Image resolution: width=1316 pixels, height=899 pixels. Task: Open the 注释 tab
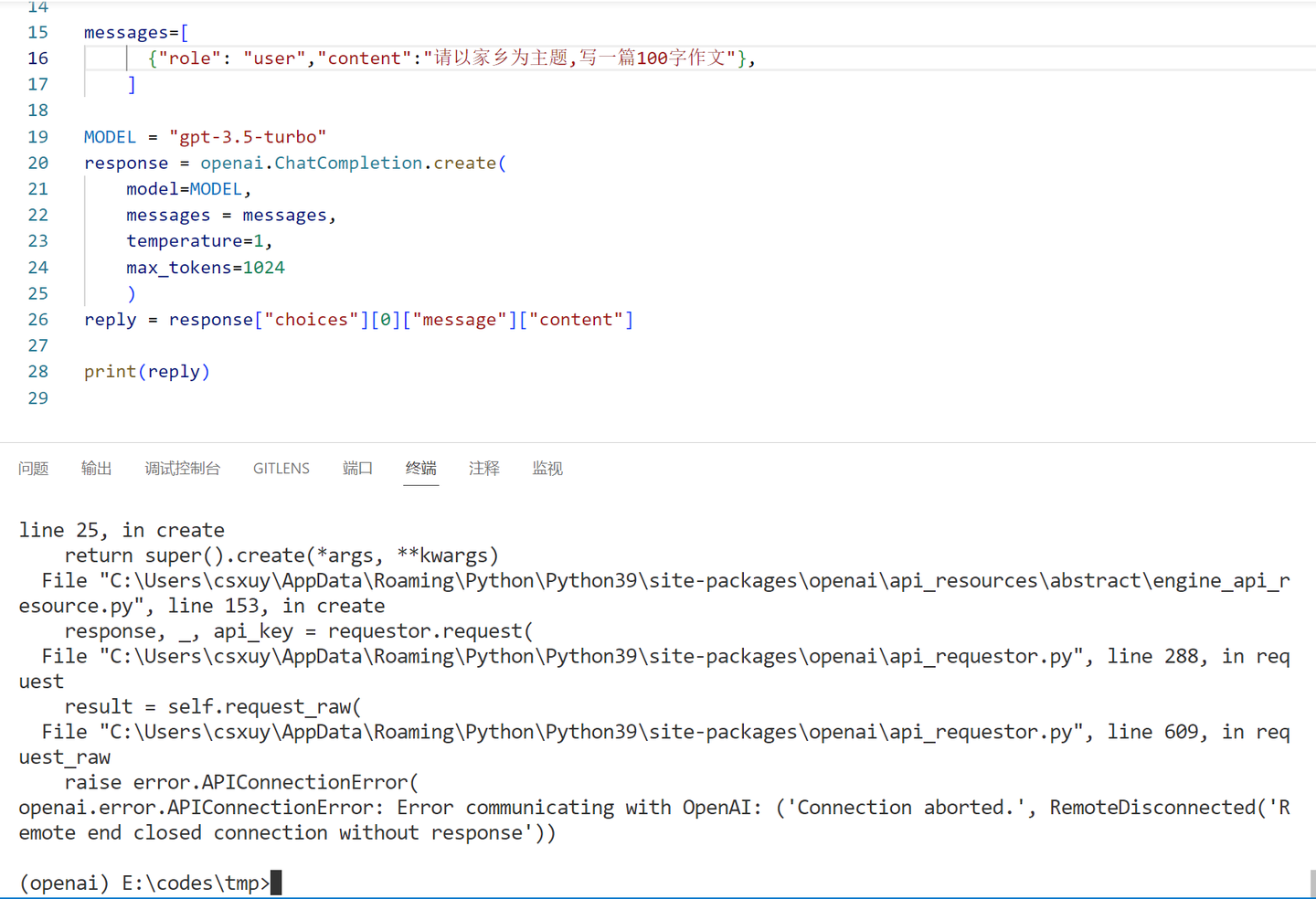(484, 469)
